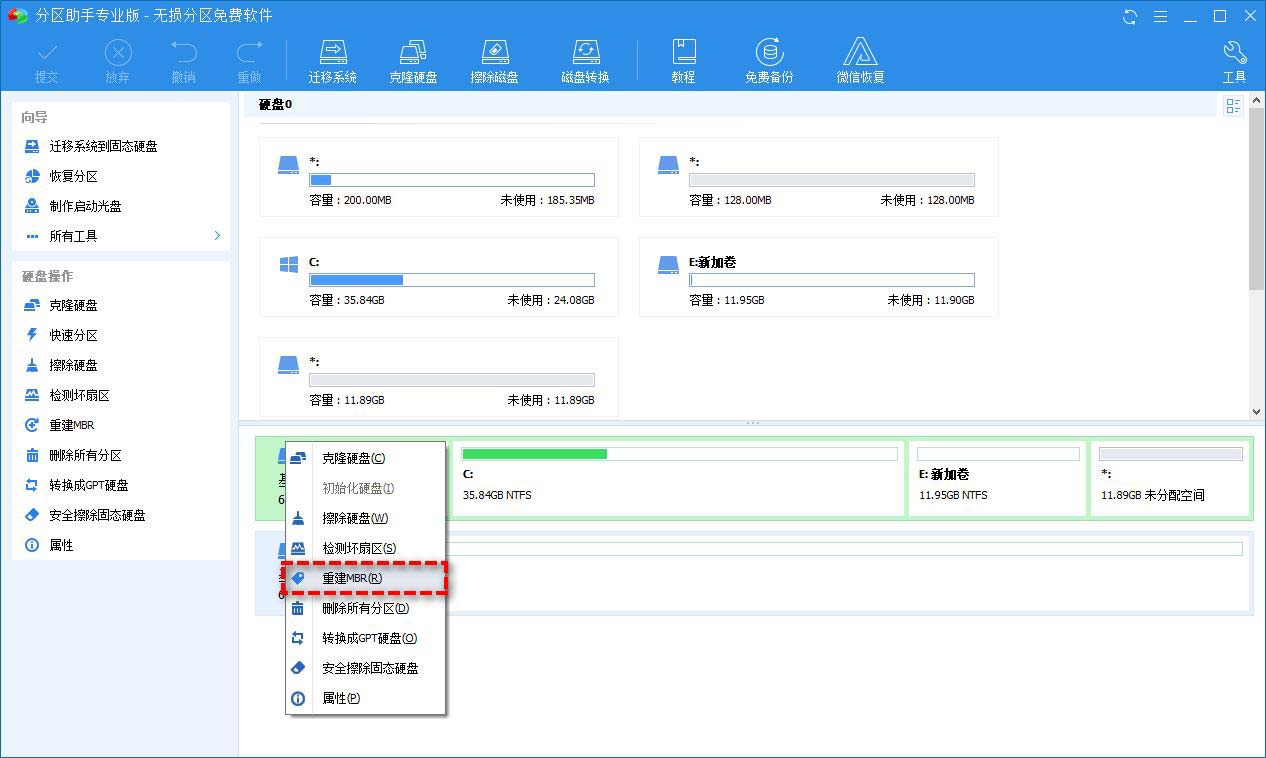
Task: Open the 克隆硬盘 clone disk tool
Action: pyautogui.click(x=413, y=58)
